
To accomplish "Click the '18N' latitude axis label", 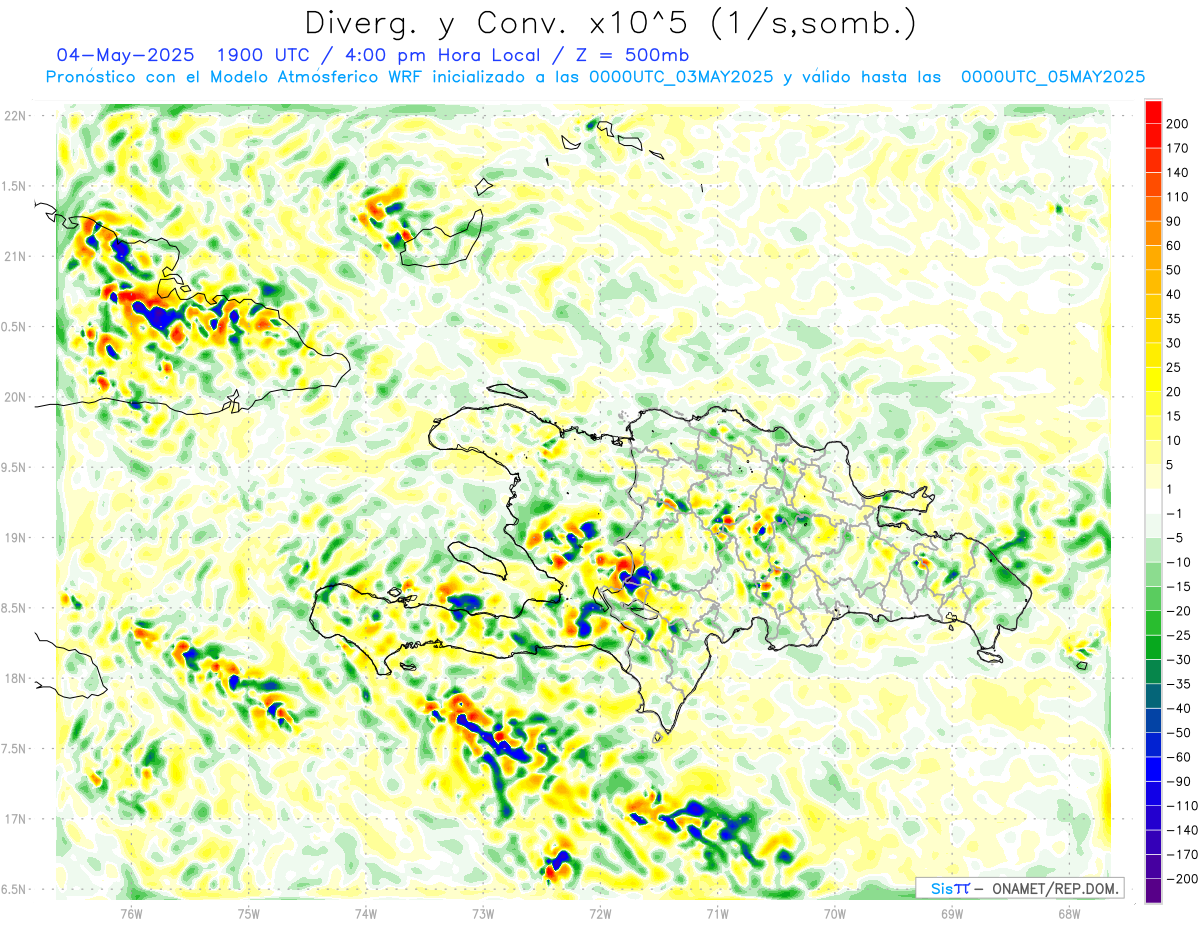I will pyautogui.click(x=15, y=678).
